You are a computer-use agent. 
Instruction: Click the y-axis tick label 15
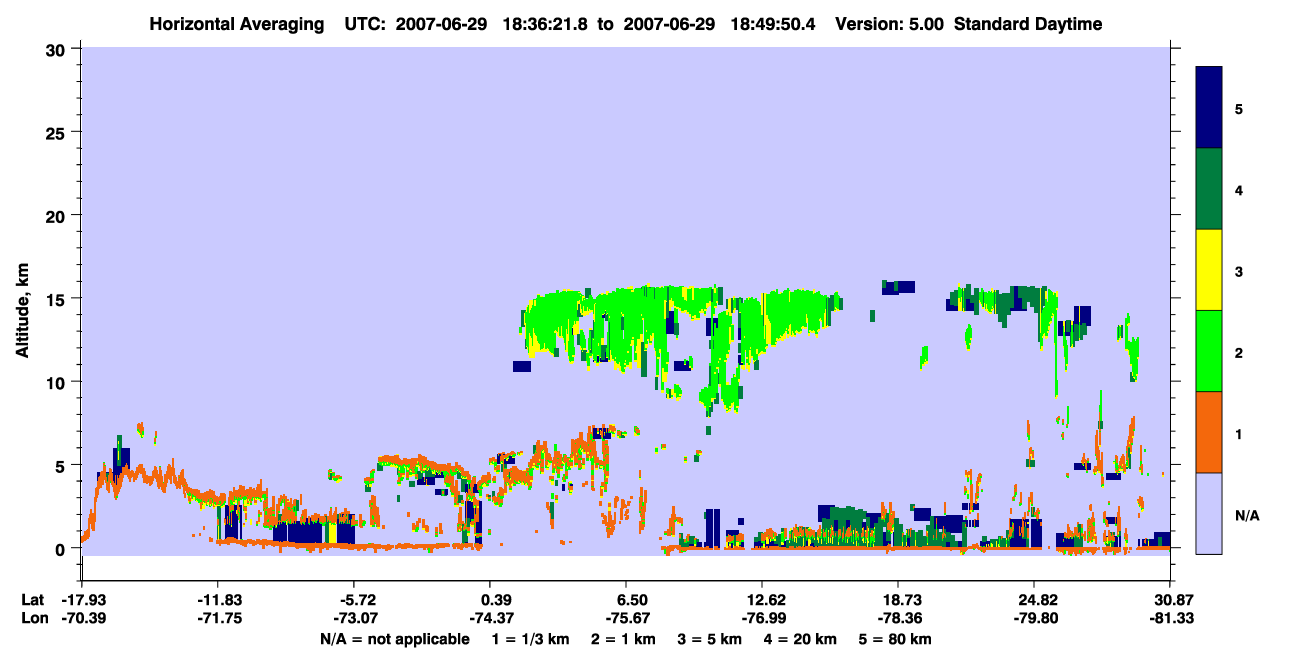58,299
